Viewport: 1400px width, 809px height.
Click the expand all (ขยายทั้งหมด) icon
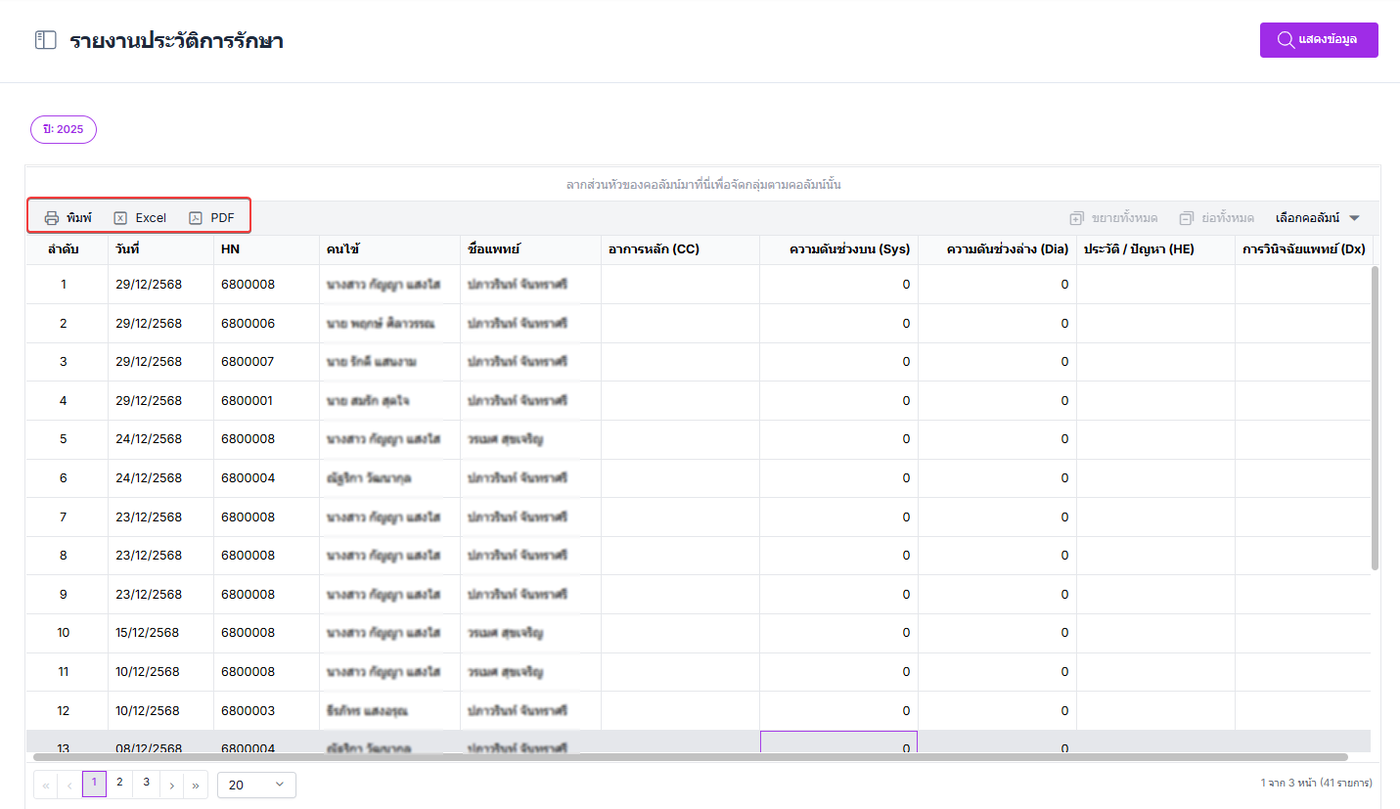pyautogui.click(x=1077, y=218)
